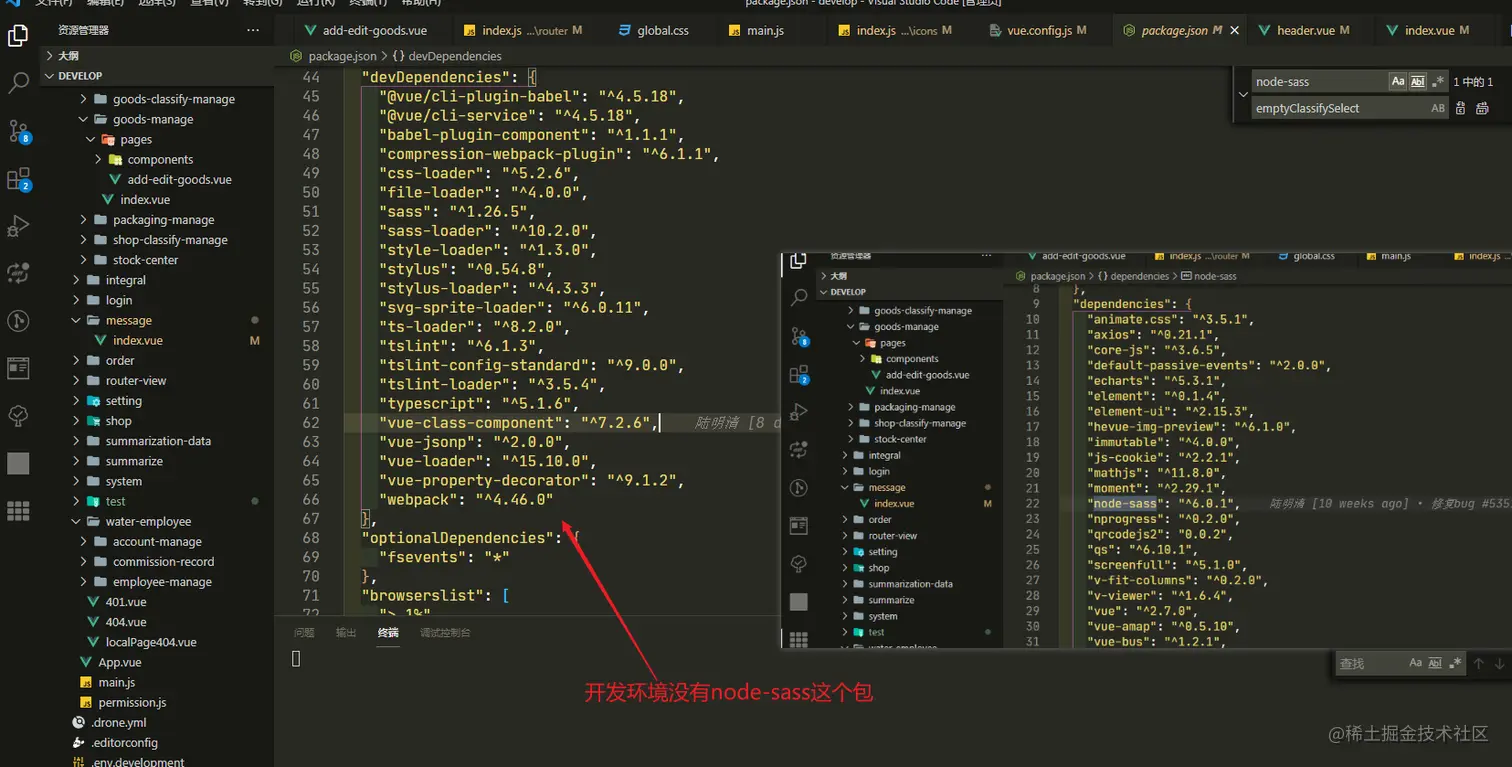Image resolution: width=1512 pixels, height=767 pixels.
Task: Expand the components folder
Action: tap(162, 159)
